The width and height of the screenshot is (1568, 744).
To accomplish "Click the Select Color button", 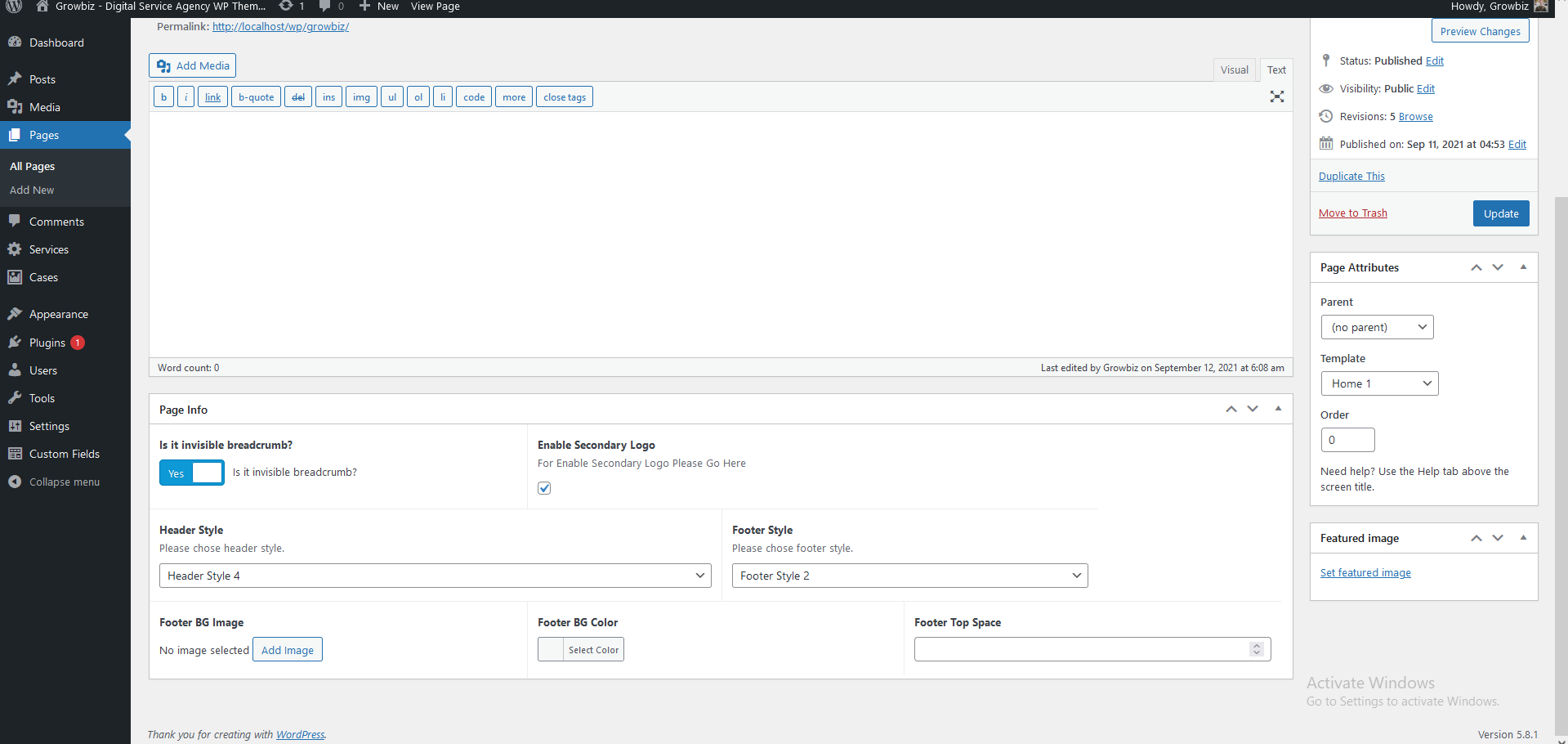I will (593, 649).
